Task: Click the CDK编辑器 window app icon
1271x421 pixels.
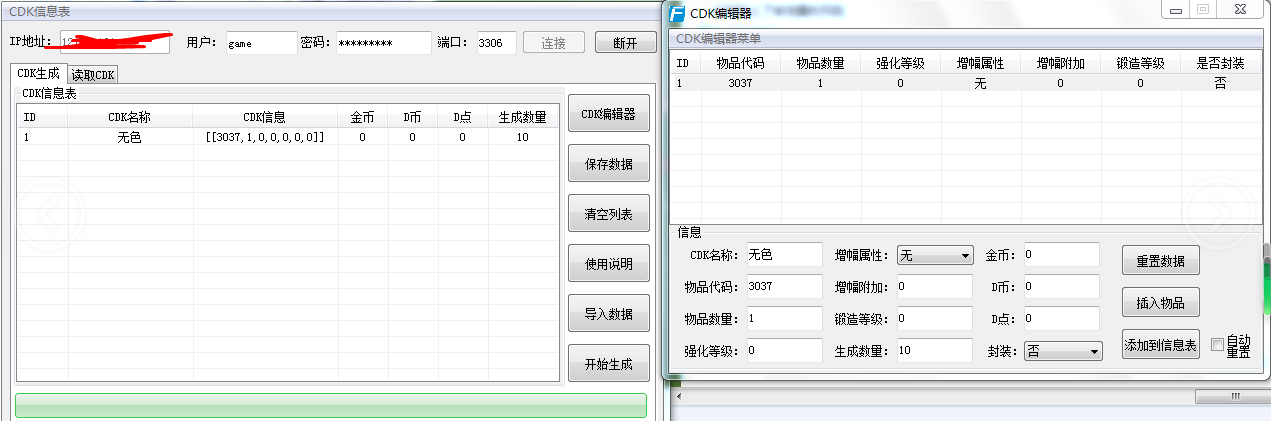Action: (677, 13)
